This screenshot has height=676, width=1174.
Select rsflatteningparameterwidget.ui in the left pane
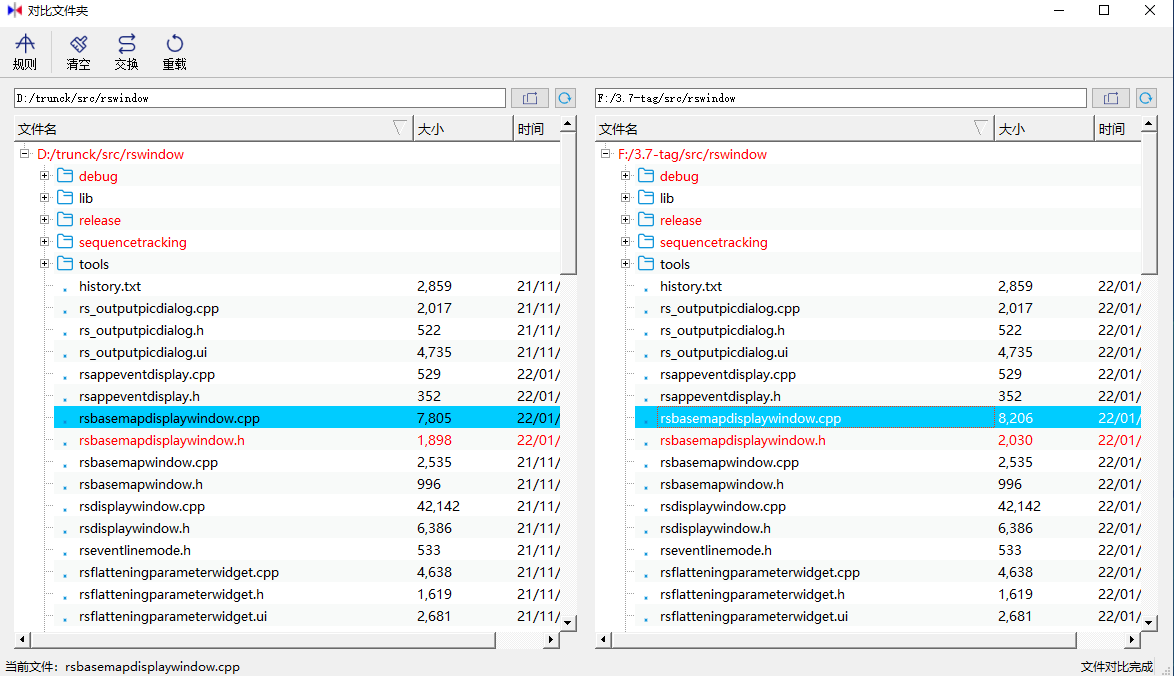click(x=172, y=616)
